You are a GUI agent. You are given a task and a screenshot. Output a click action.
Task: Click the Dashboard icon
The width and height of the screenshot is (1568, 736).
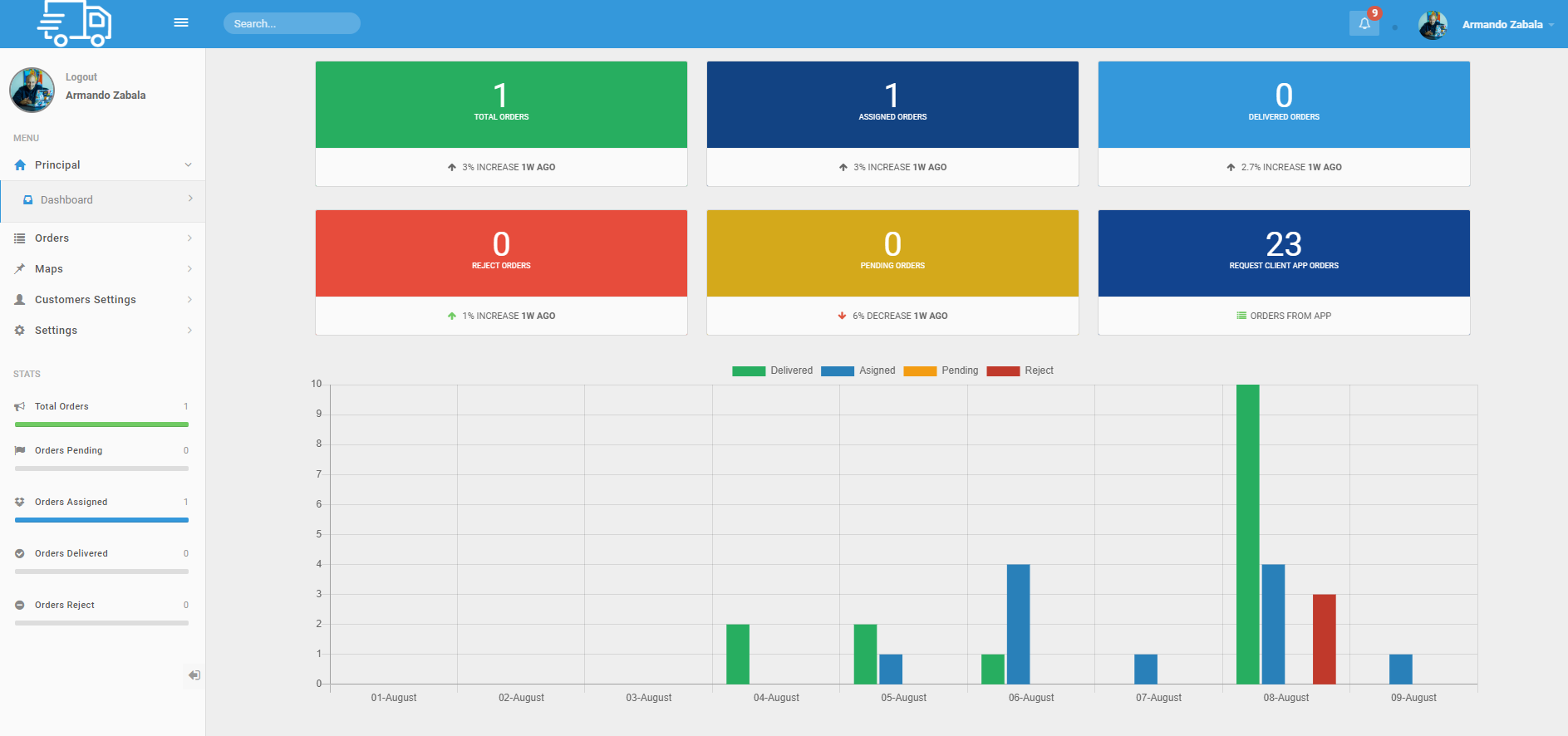pyautogui.click(x=28, y=200)
